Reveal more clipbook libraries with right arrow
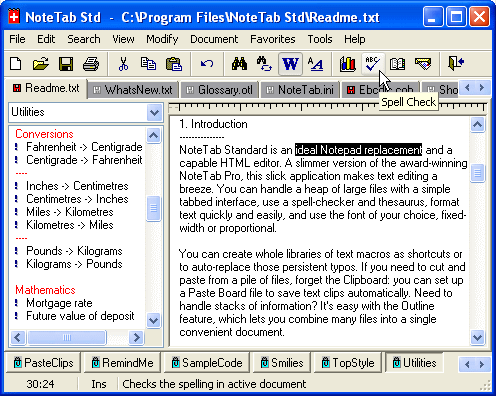This screenshot has width=496, height=396. point(482,364)
